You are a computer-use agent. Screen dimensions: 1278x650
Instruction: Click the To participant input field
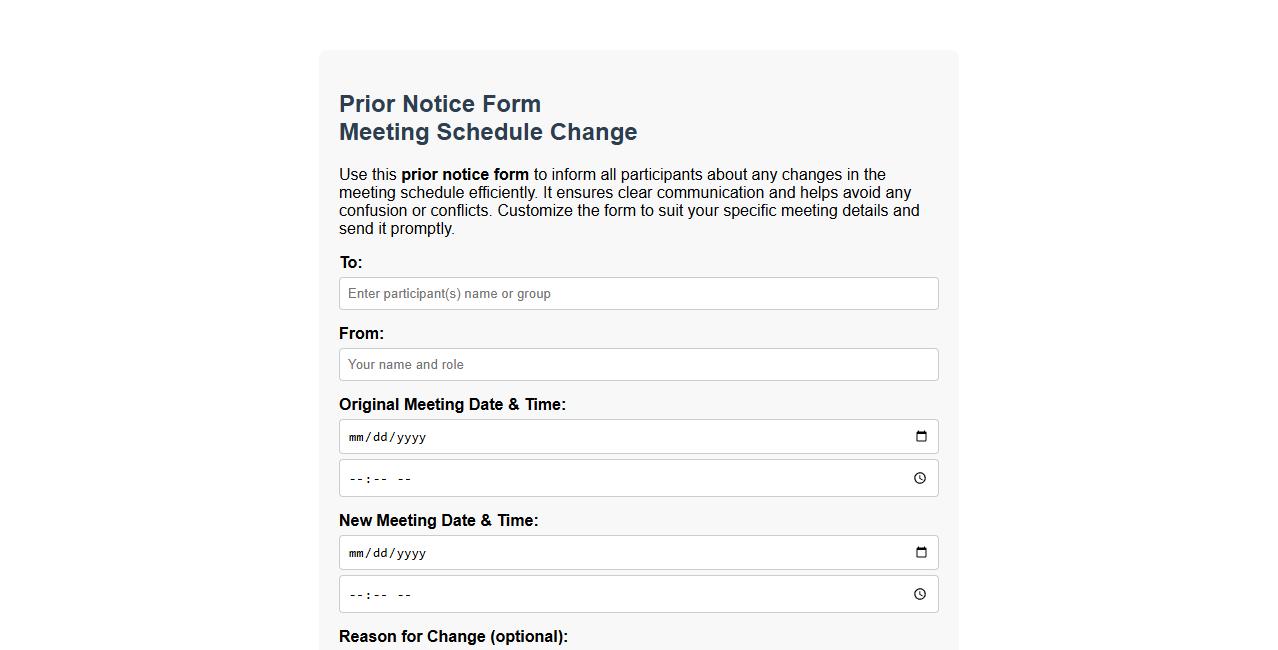click(638, 293)
